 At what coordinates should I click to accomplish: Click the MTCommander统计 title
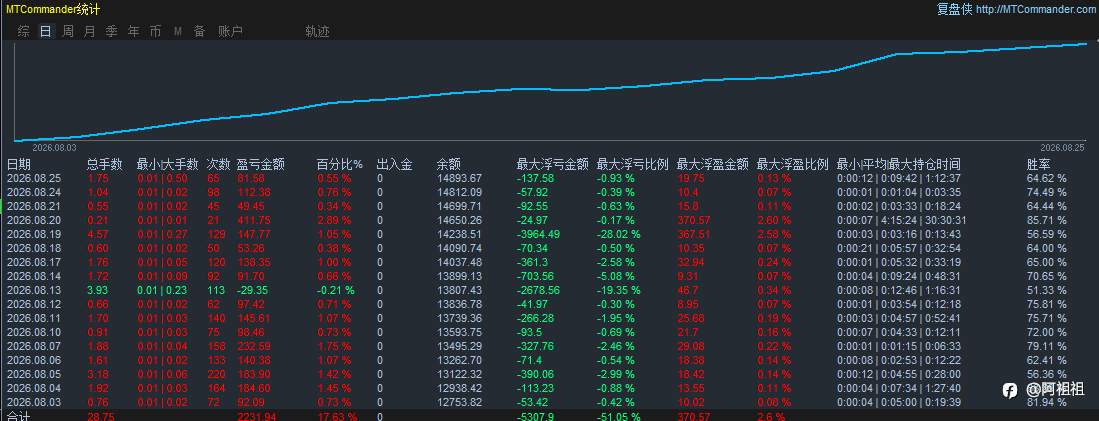[53, 10]
